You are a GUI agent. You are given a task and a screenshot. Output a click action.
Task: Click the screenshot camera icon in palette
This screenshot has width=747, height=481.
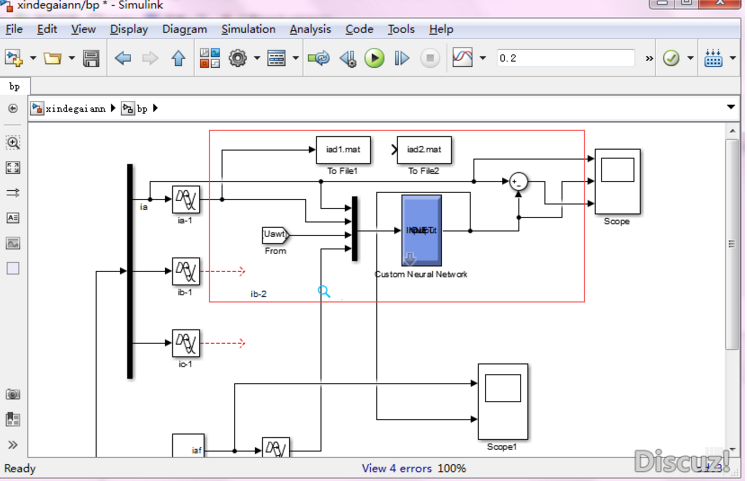point(13,395)
